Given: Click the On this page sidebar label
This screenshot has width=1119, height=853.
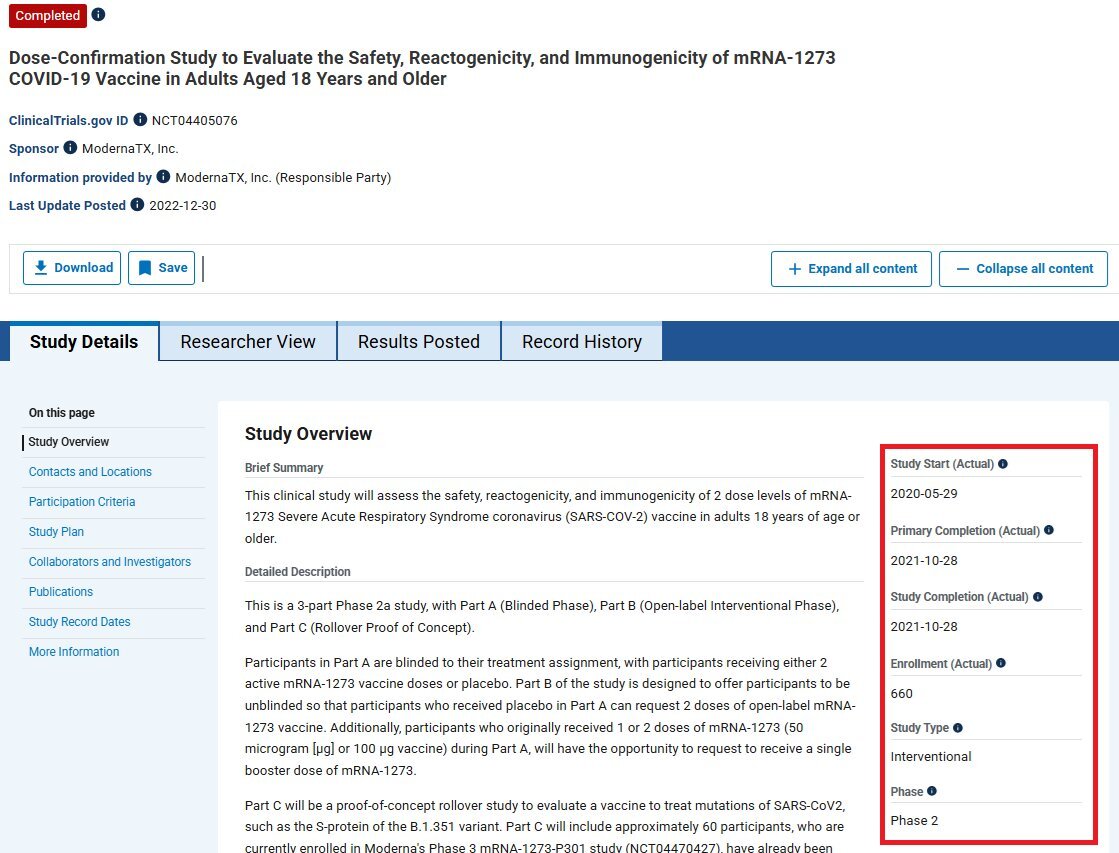Looking at the screenshot, I should coord(61,413).
